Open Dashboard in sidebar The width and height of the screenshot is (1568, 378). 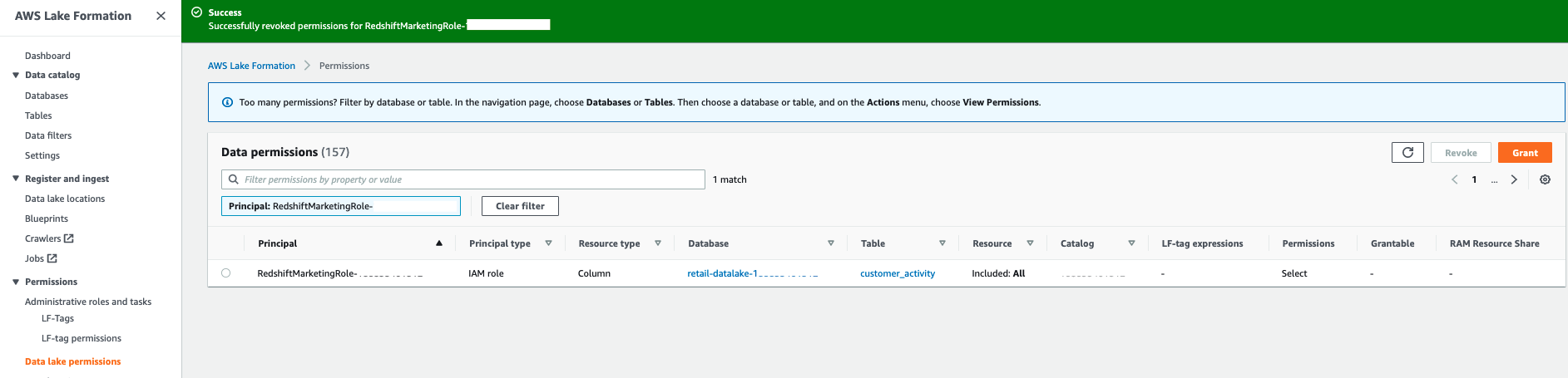coord(47,56)
